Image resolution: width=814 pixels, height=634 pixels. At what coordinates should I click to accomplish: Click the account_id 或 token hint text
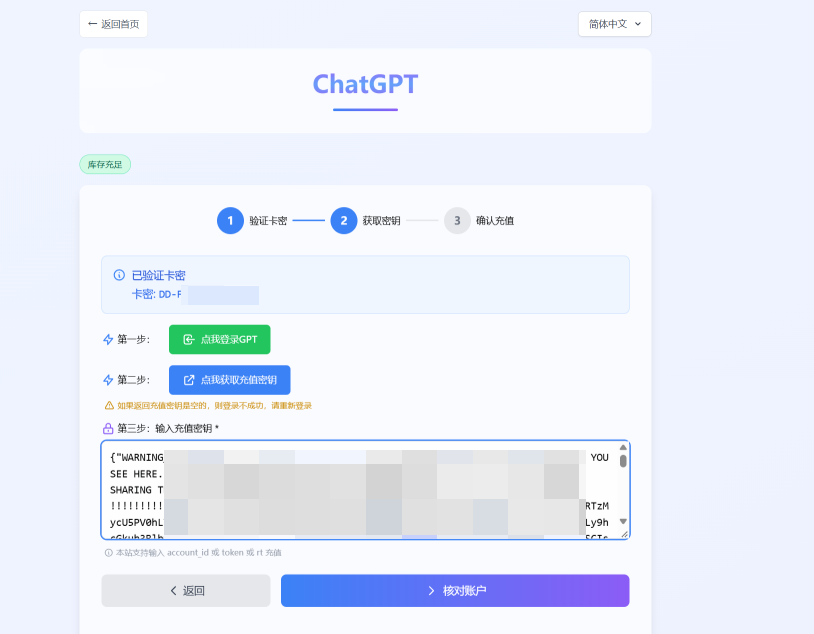198,553
